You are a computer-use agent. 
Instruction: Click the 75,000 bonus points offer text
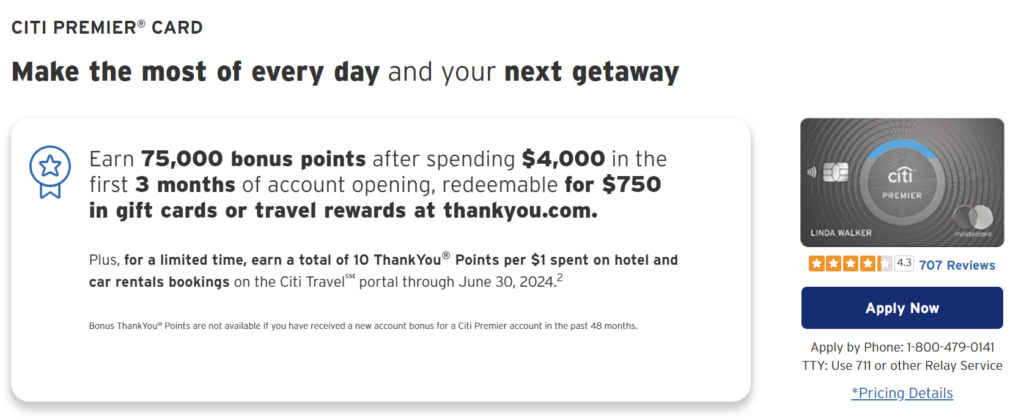254,159
